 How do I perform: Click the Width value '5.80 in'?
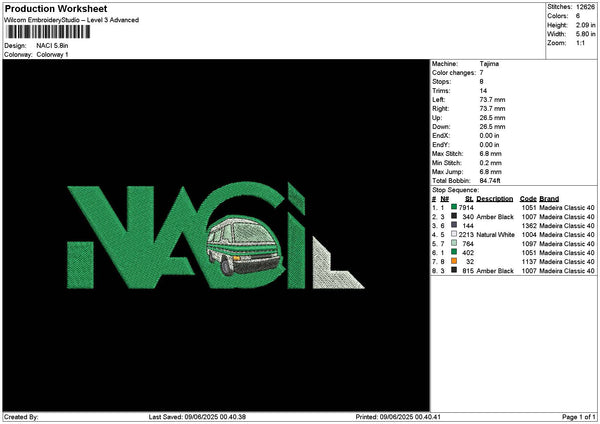(585, 34)
